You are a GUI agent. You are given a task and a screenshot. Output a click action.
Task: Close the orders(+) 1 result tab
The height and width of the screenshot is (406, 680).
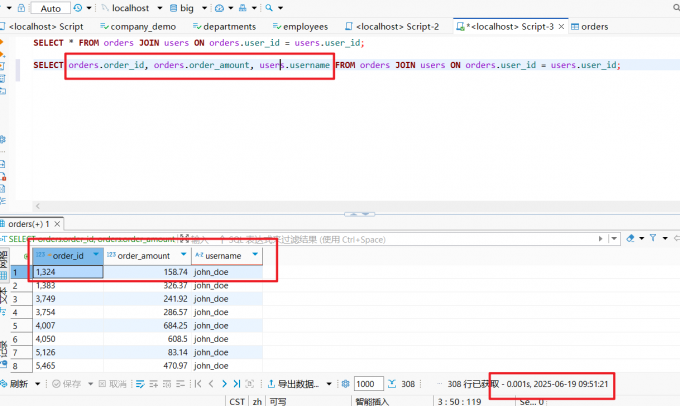coord(57,224)
